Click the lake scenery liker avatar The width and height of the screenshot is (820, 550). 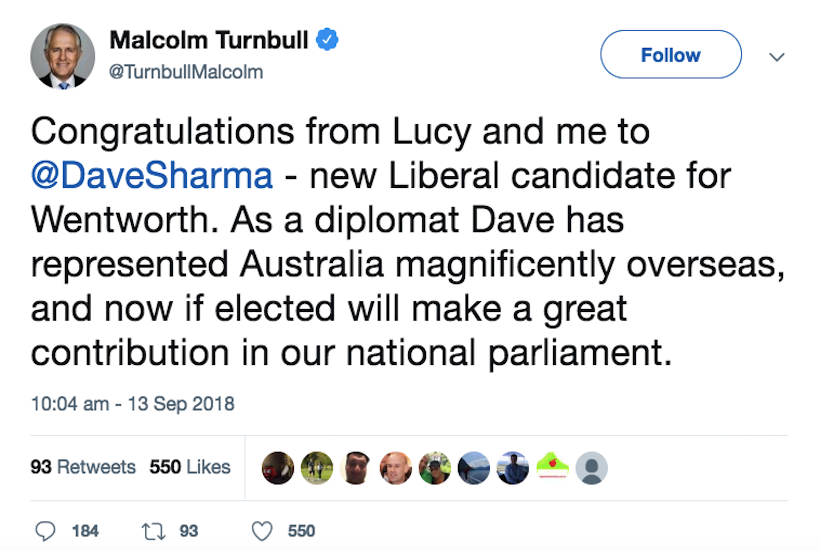[x=474, y=468]
